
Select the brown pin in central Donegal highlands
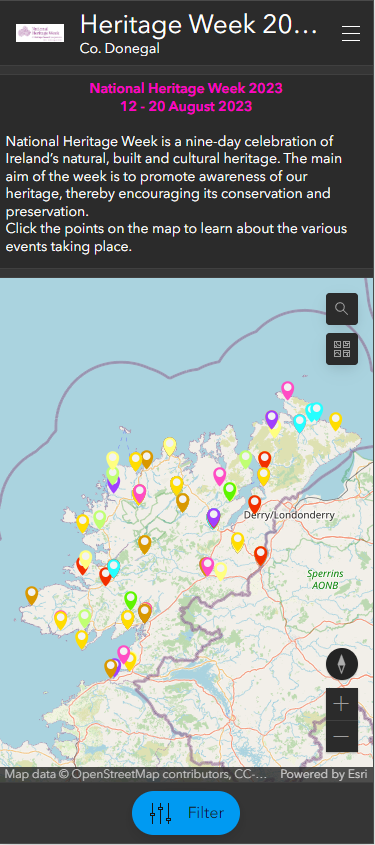(x=144, y=544)
